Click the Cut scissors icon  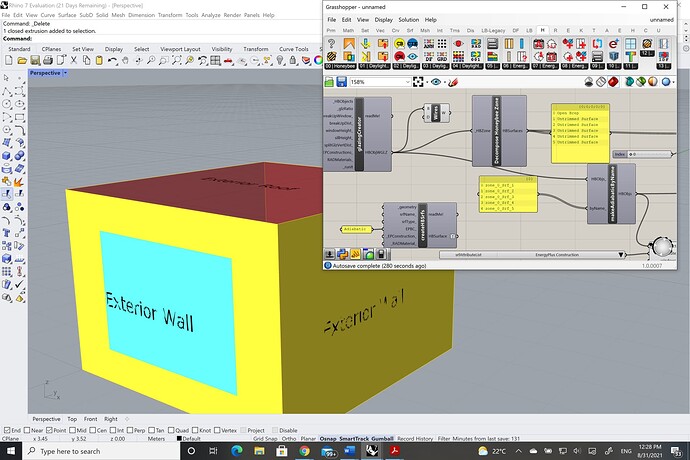pyautogui.click(x=73, y=60)
